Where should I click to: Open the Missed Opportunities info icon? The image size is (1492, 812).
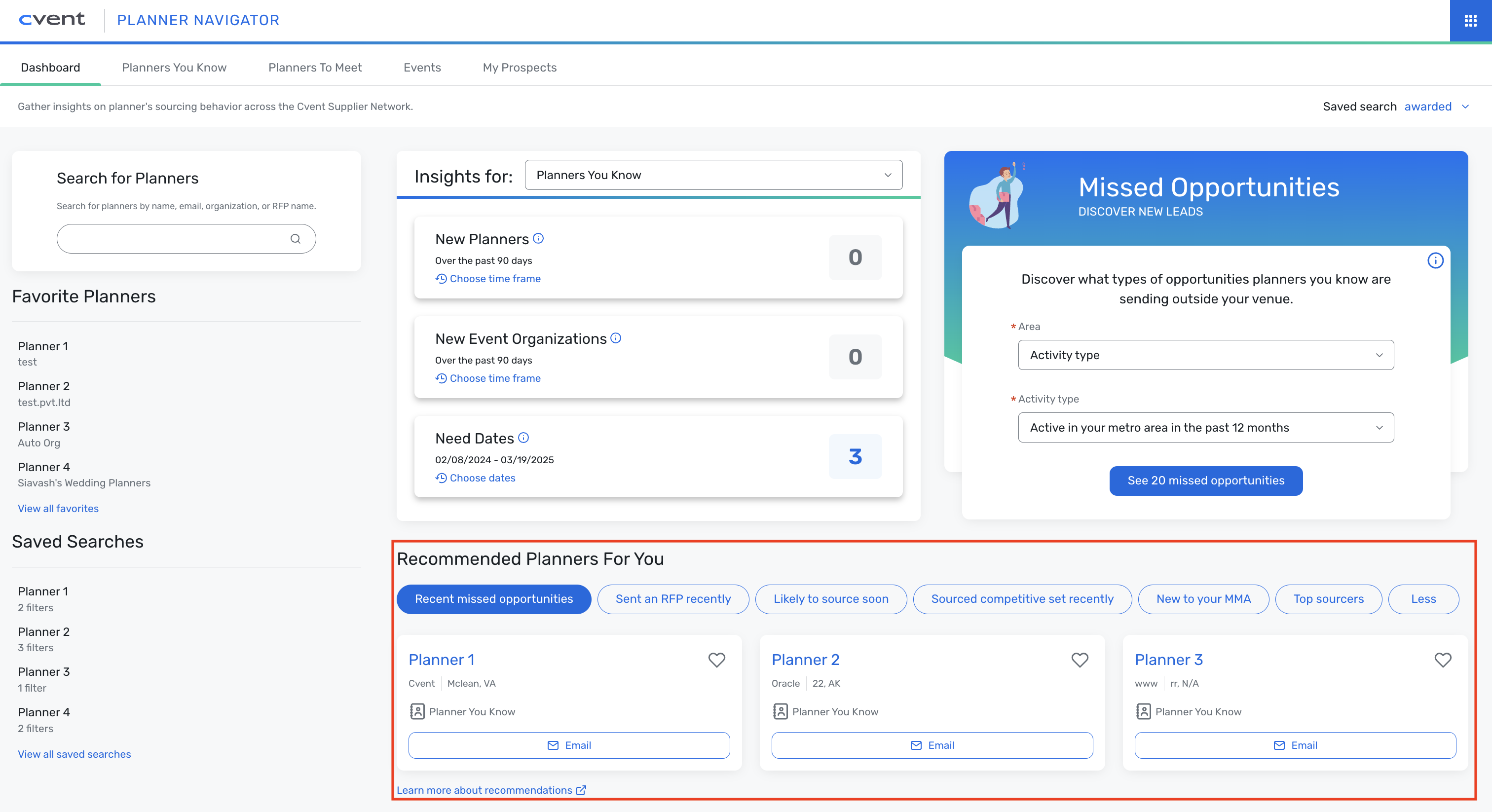[x=1435, y=260]
